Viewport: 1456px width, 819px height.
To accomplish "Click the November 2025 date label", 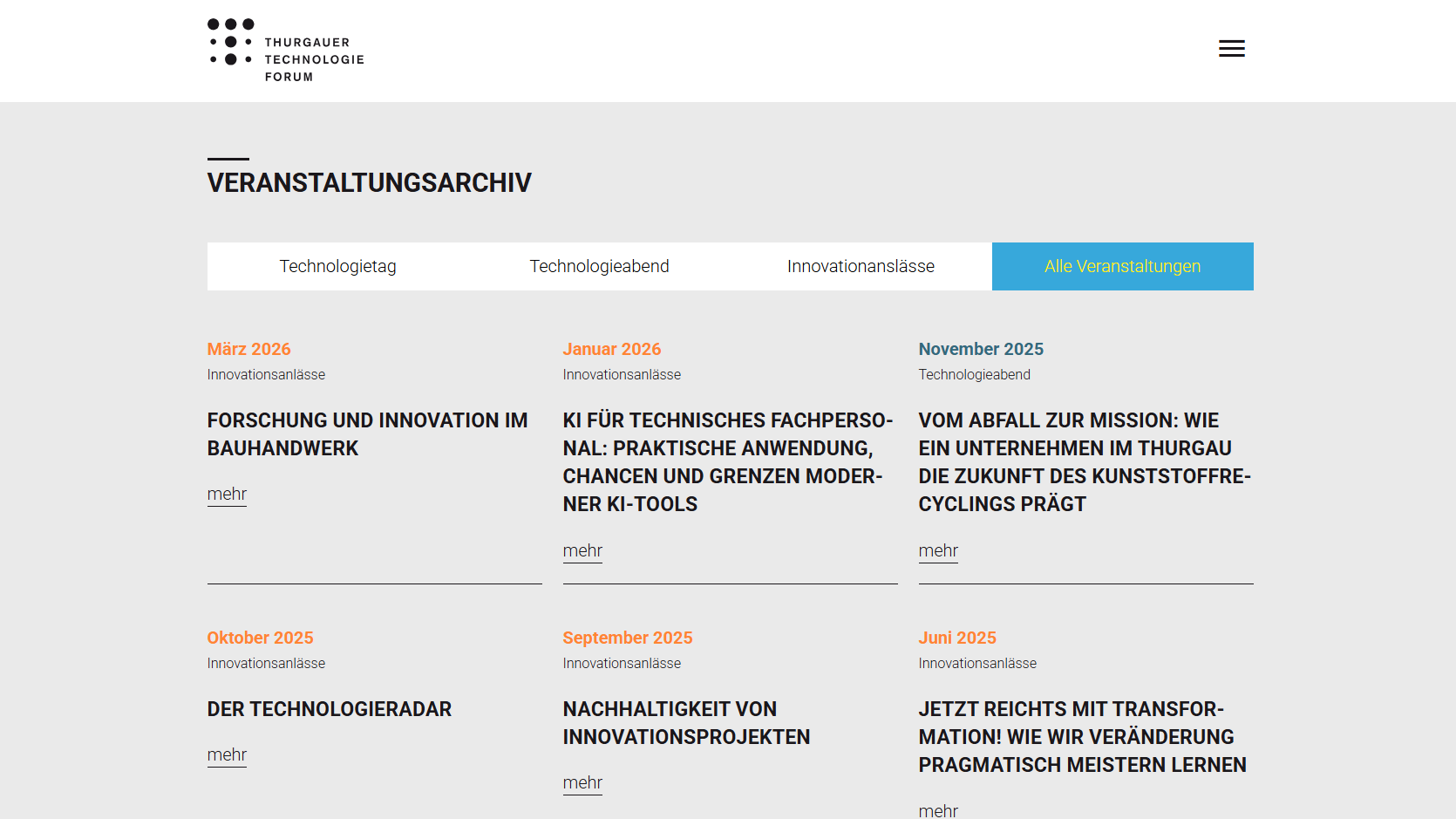I will (x=981, y=349).
